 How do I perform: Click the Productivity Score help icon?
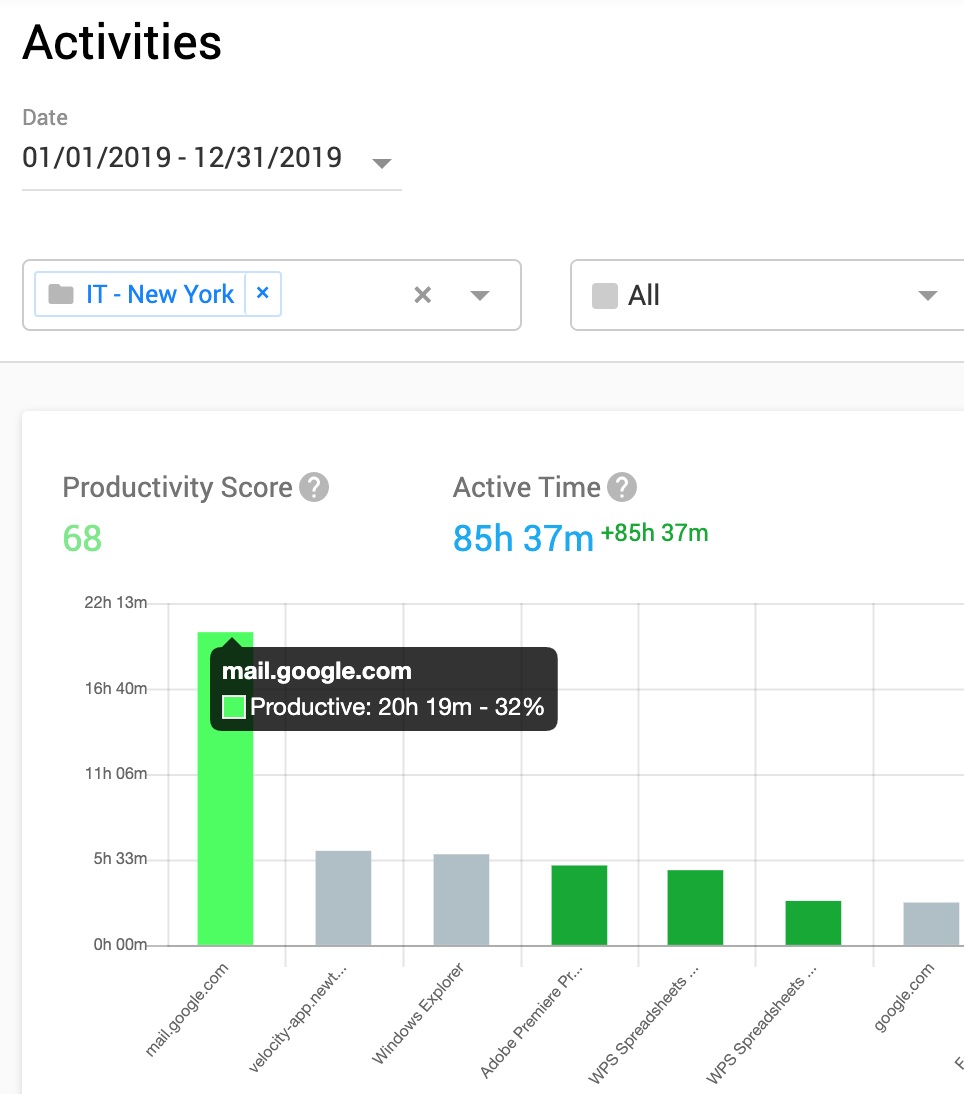coord(314,488)
